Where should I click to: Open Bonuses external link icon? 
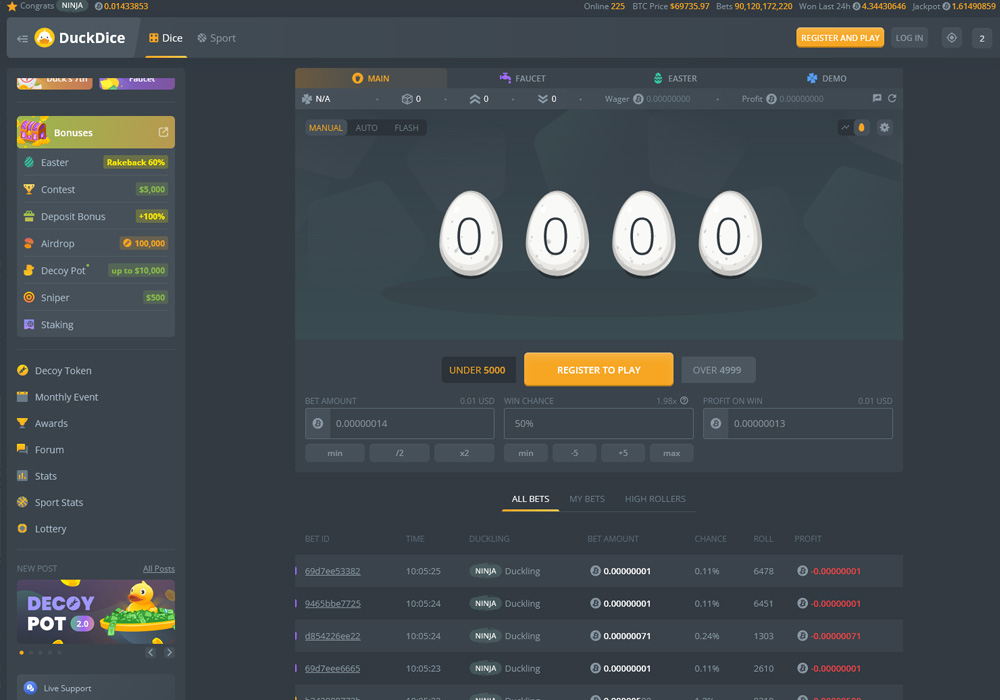tap(163, 132)
